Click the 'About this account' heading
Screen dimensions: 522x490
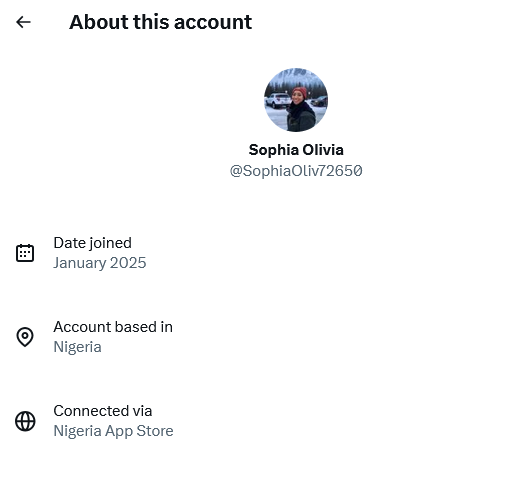(160, 22)
